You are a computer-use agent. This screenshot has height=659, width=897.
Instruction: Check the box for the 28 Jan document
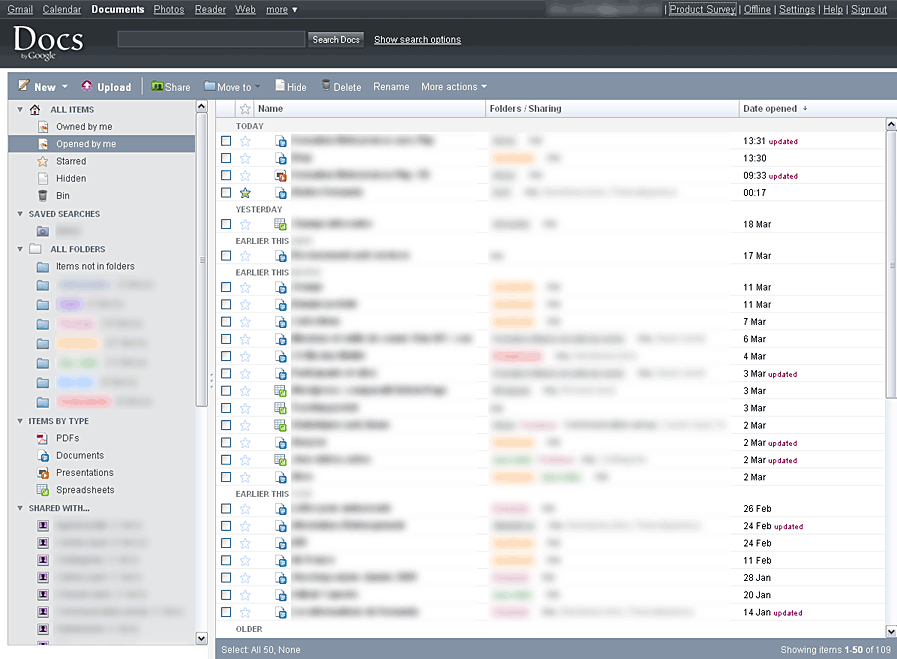pyautogui.click(x=226, y=578)
